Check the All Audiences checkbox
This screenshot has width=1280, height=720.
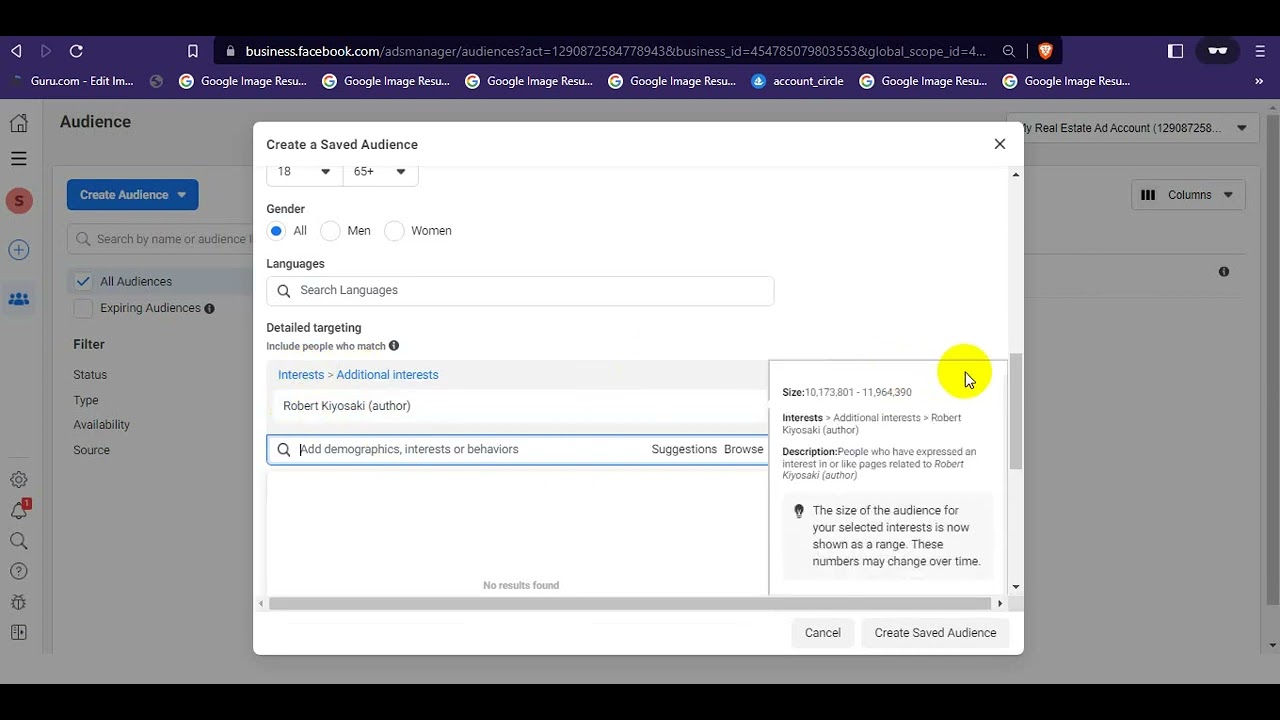pyautogui.click(x=83, y=281)
